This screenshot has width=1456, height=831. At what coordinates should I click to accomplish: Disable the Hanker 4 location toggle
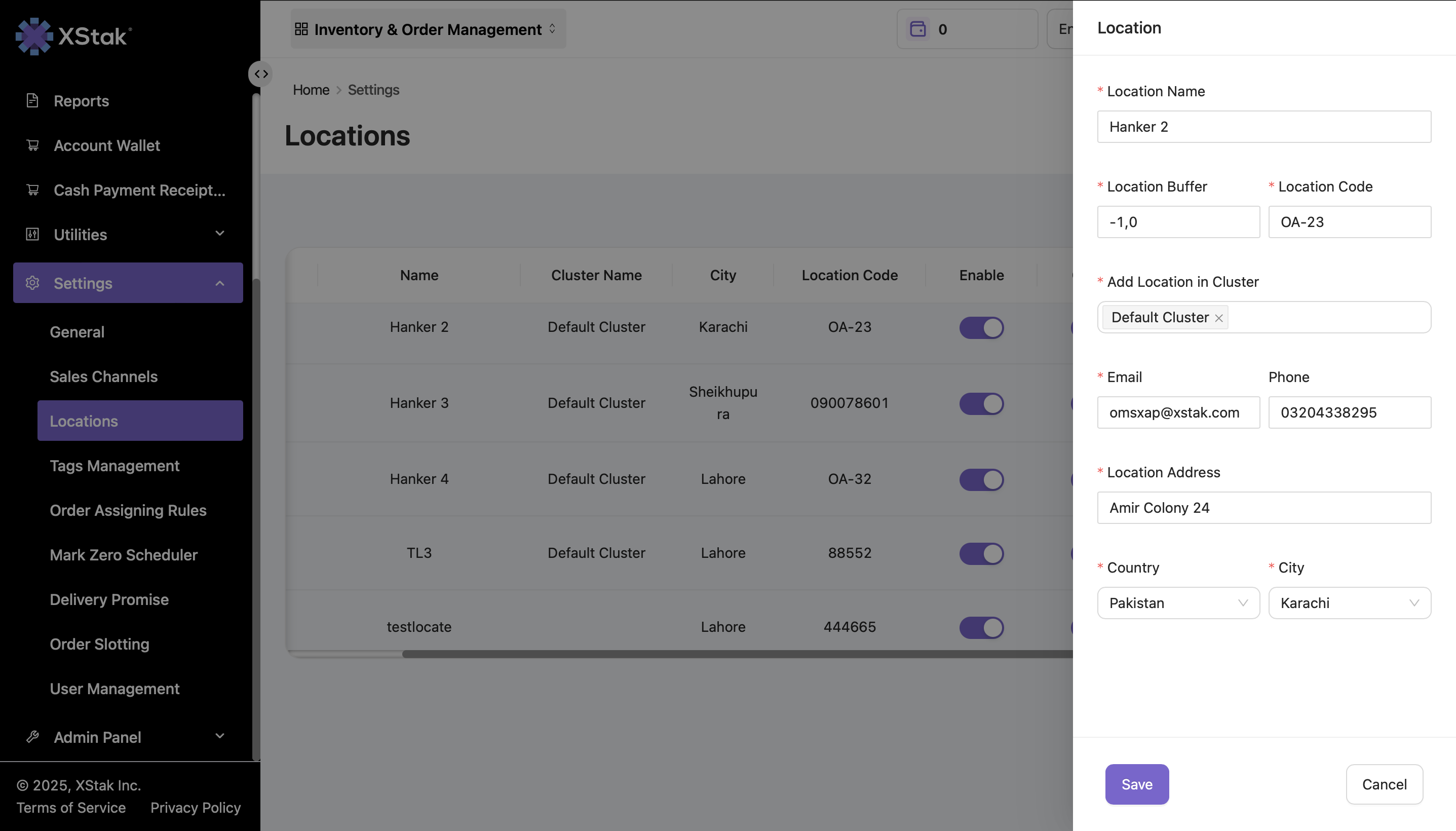click(x=981, y=479)
